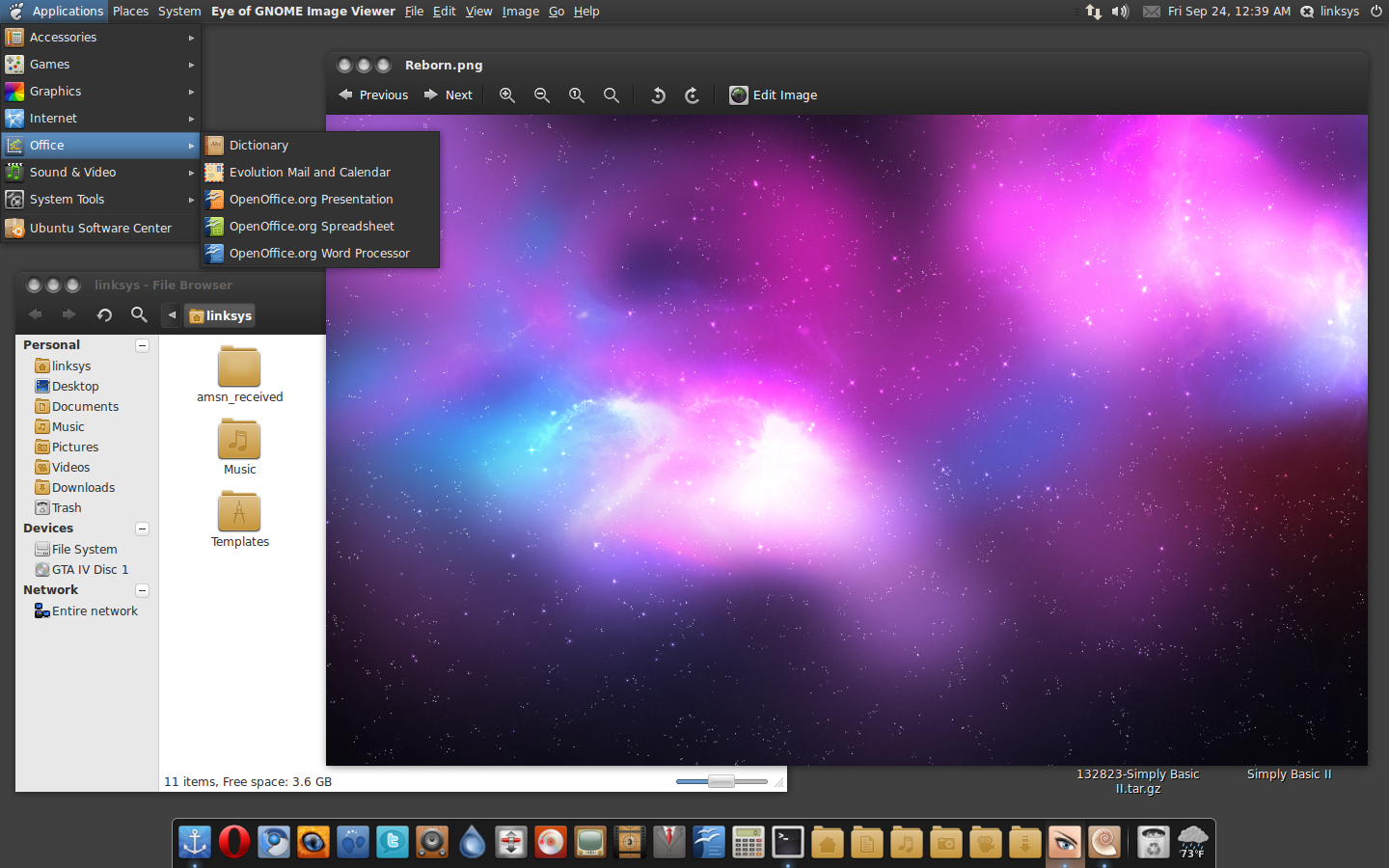Click the back arrow in the file browser
1389x868 pixels.
pos(36,314)
